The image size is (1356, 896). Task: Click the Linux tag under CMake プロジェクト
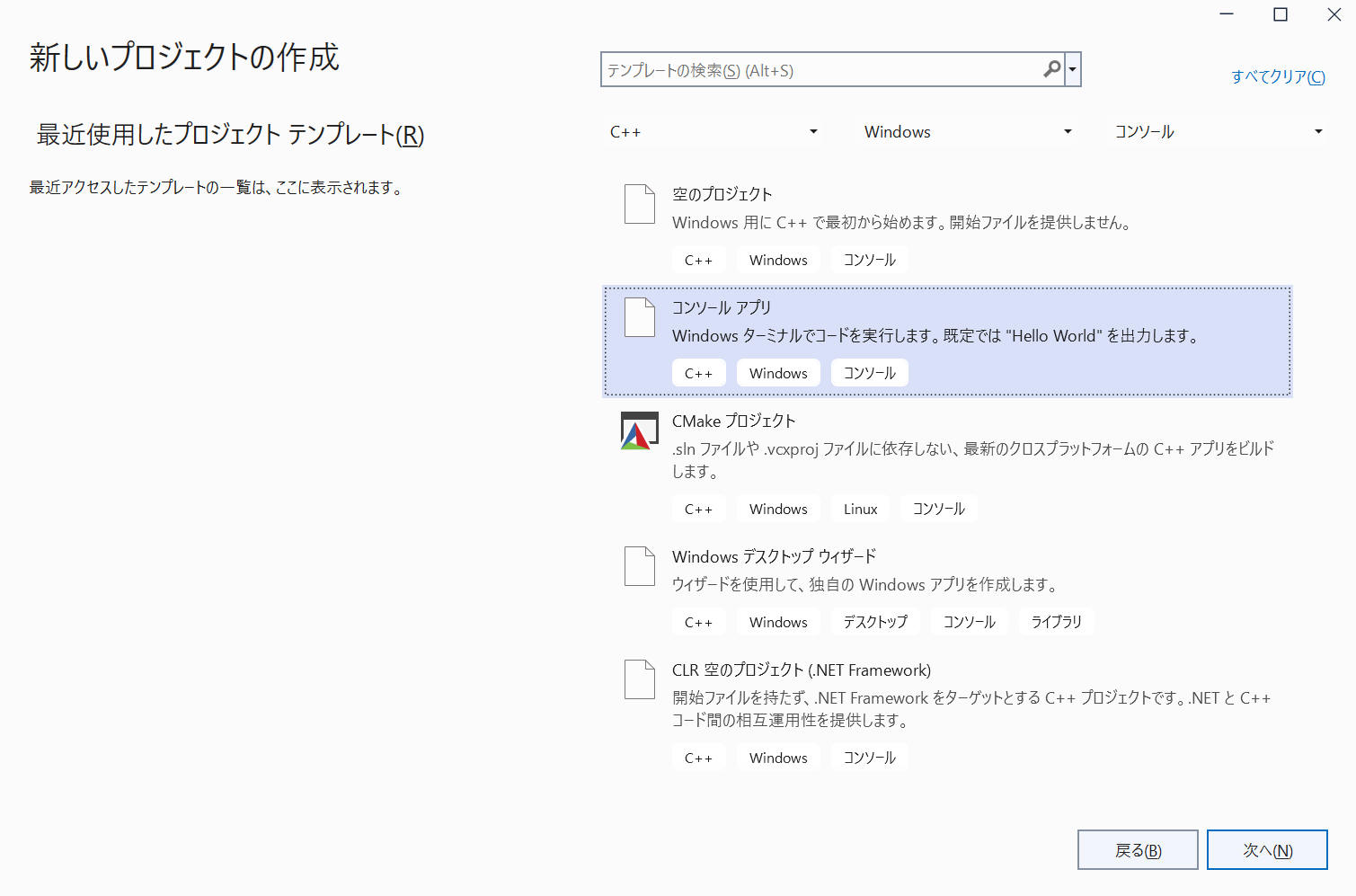tap(860, 510)
